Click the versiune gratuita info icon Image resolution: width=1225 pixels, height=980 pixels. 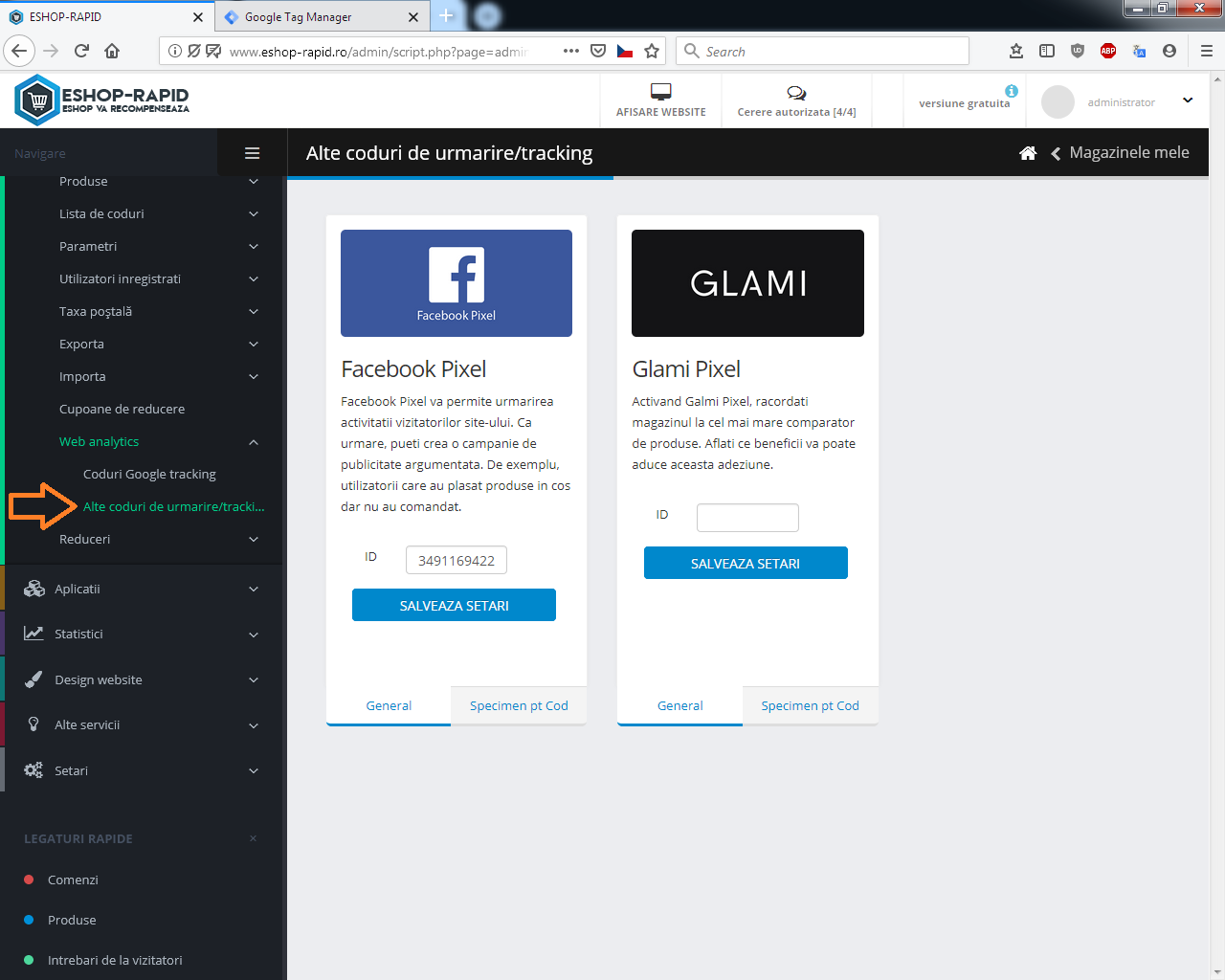tap(1012, 91)
